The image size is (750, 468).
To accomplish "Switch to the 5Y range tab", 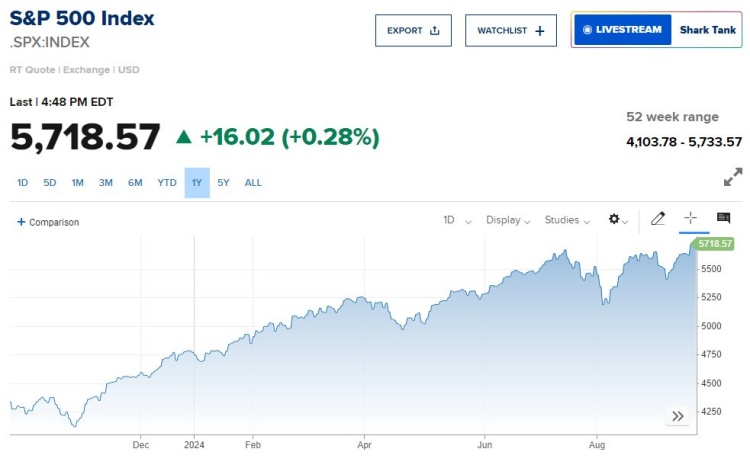I will 223,183.
